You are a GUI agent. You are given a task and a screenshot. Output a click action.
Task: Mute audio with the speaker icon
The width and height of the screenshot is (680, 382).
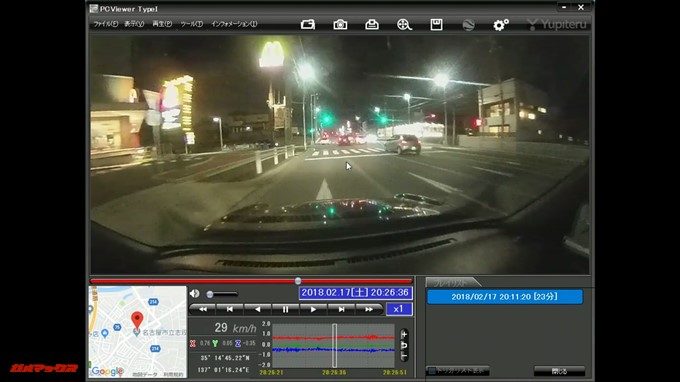[x=194, y=294]
